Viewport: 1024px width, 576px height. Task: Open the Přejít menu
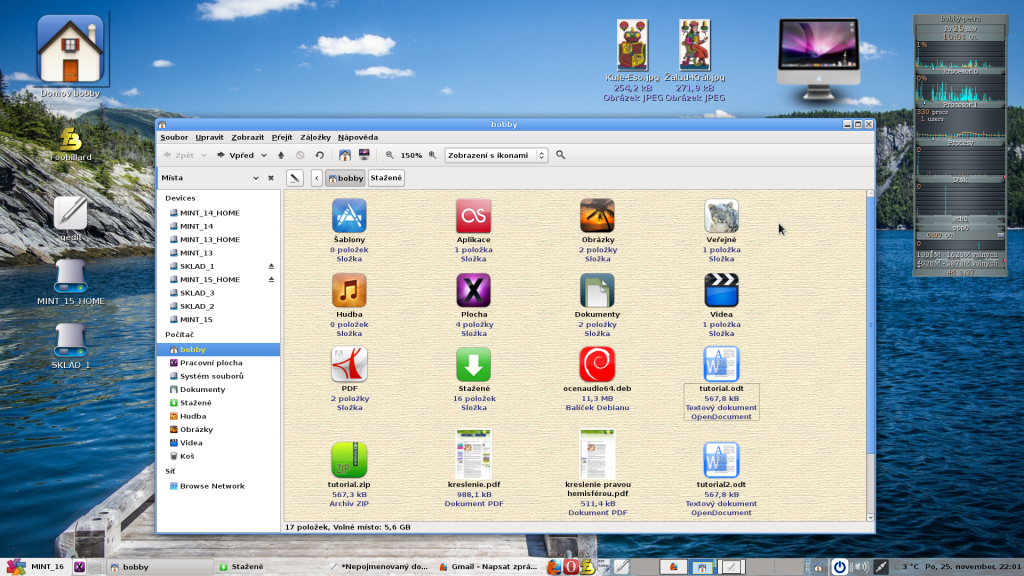(282, 137)
